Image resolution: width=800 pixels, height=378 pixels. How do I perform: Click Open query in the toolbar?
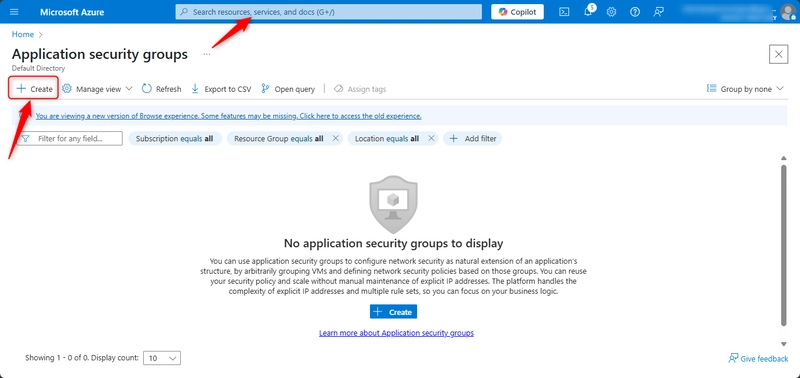(x=288, y=89)
